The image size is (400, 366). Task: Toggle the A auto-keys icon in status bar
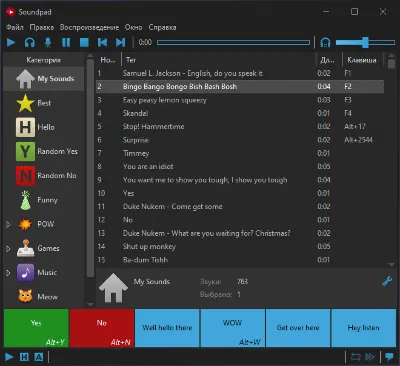pyautogui.click(x=39, y=357)
